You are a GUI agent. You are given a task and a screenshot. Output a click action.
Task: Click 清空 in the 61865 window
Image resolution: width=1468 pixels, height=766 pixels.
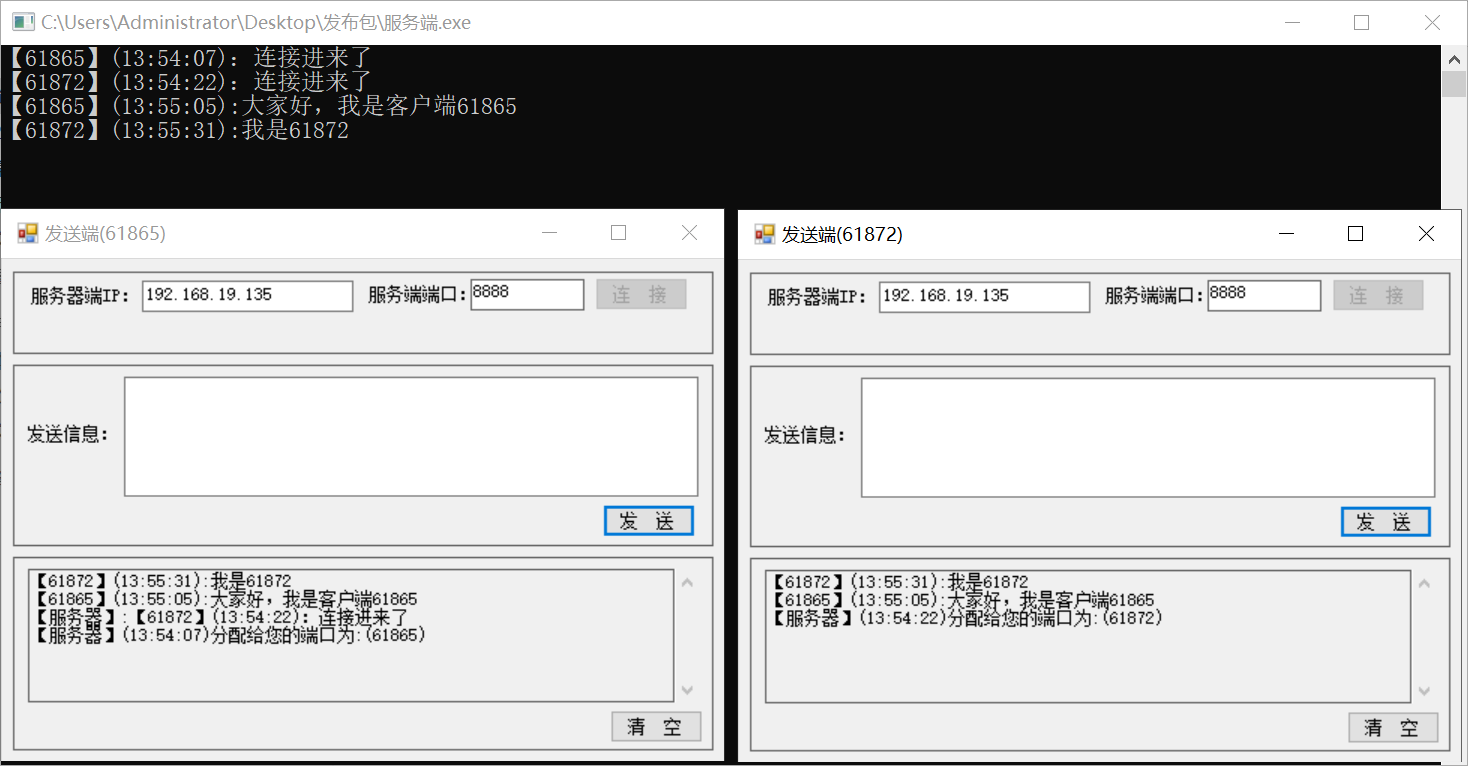click(x=656, y=727)
